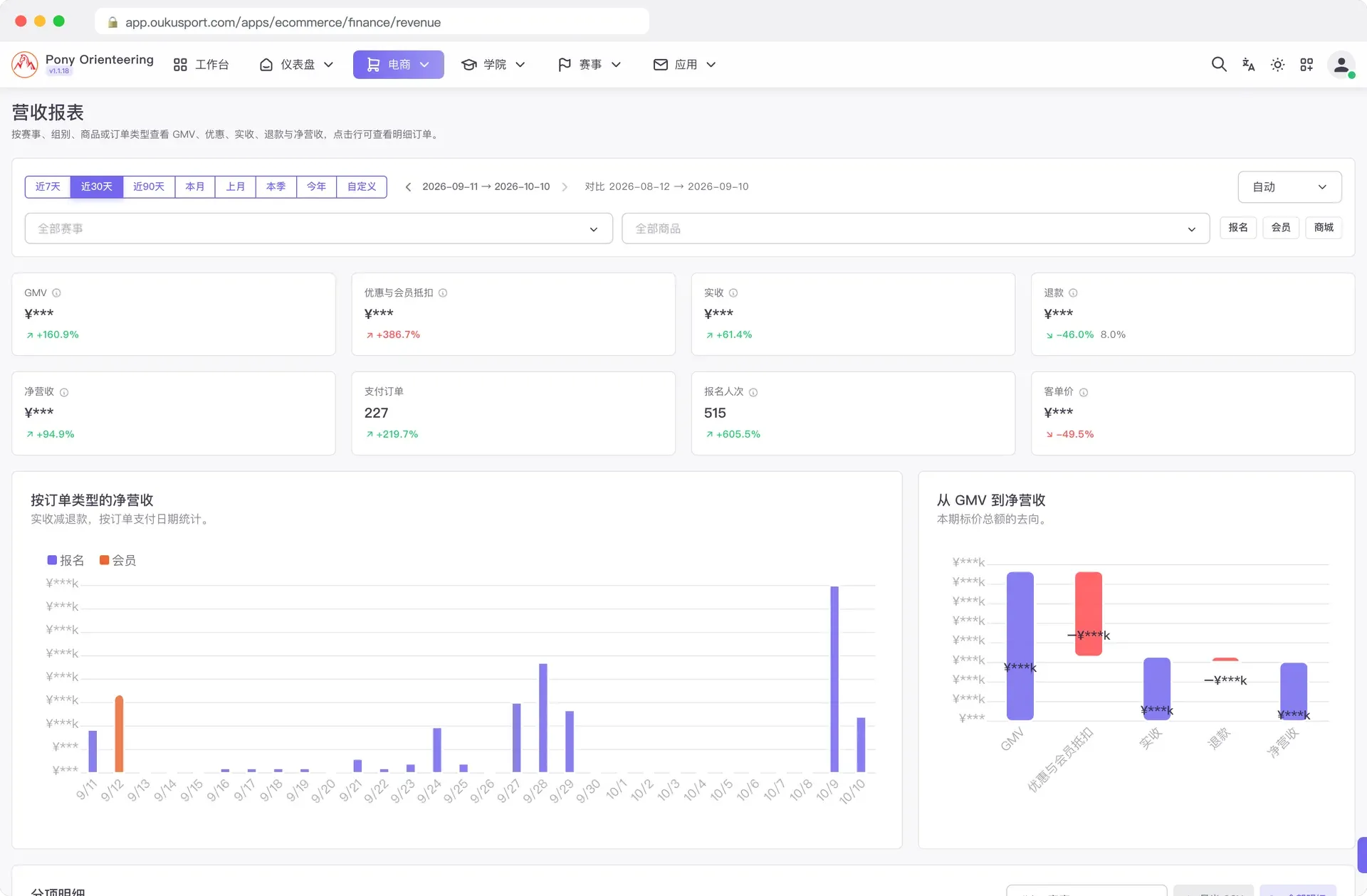Open the 全部赛事 dropdown

318,229
